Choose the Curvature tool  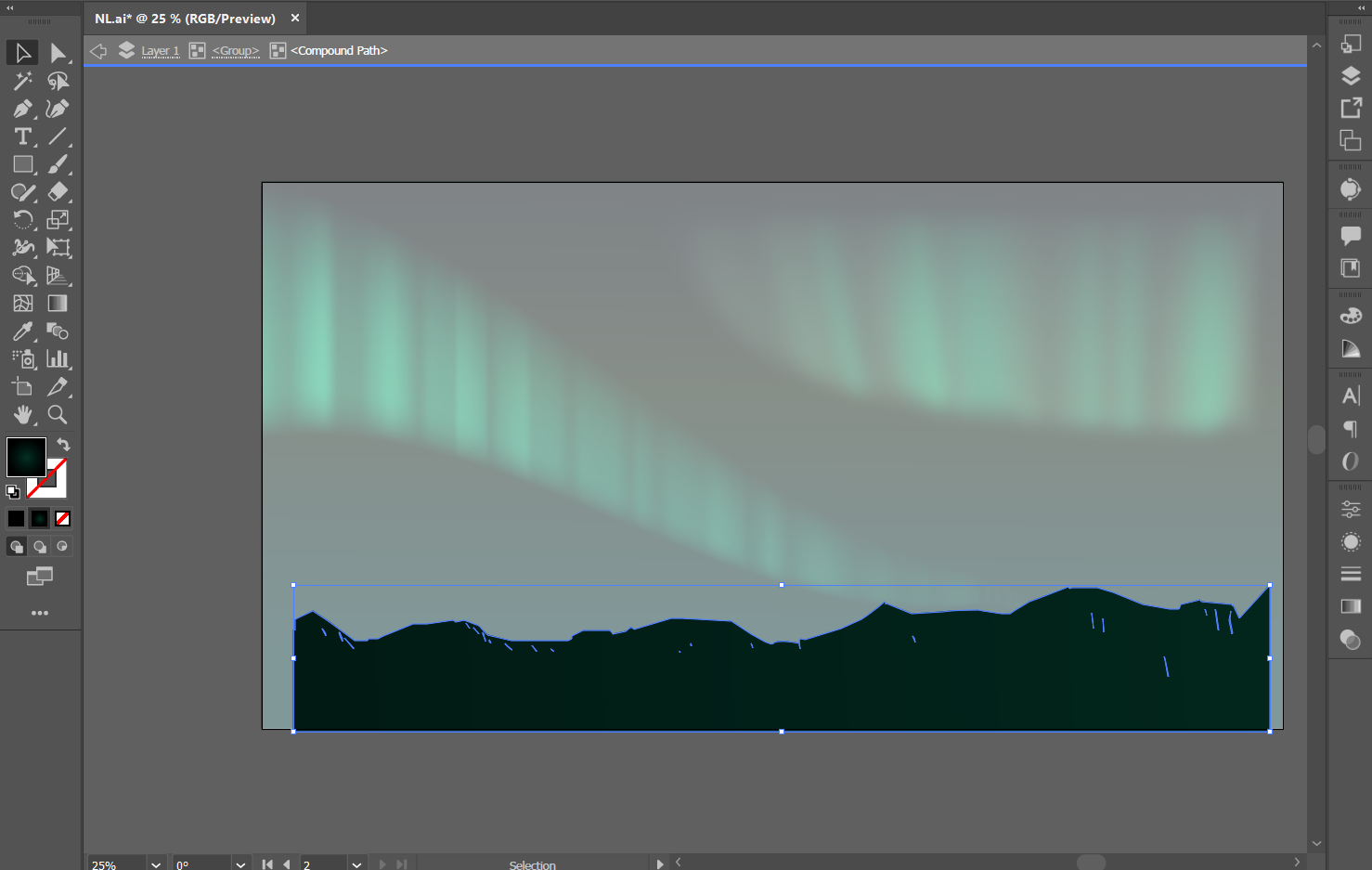58,109
